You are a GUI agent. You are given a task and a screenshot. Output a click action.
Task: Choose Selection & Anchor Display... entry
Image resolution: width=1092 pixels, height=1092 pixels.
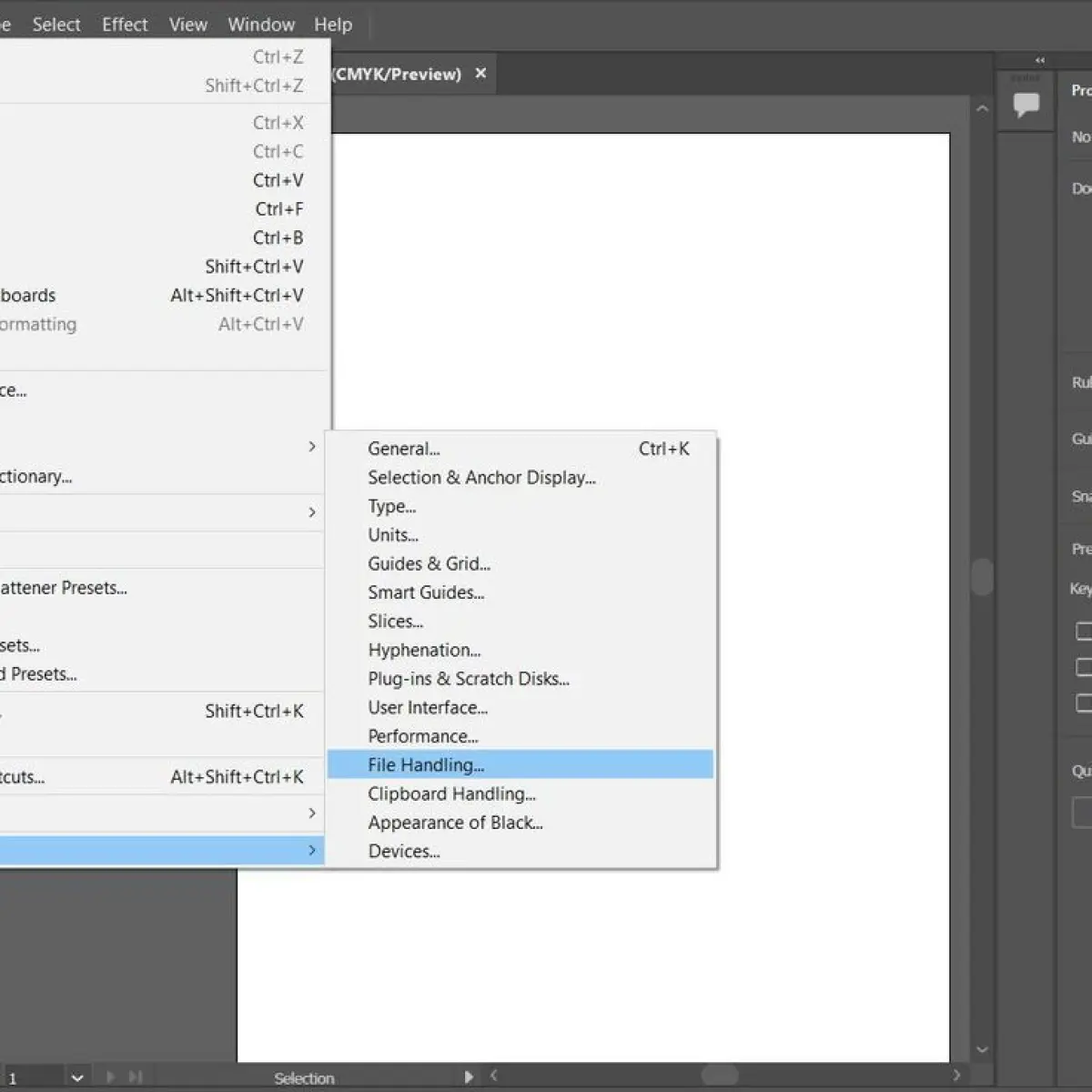(x=521, y=478)
